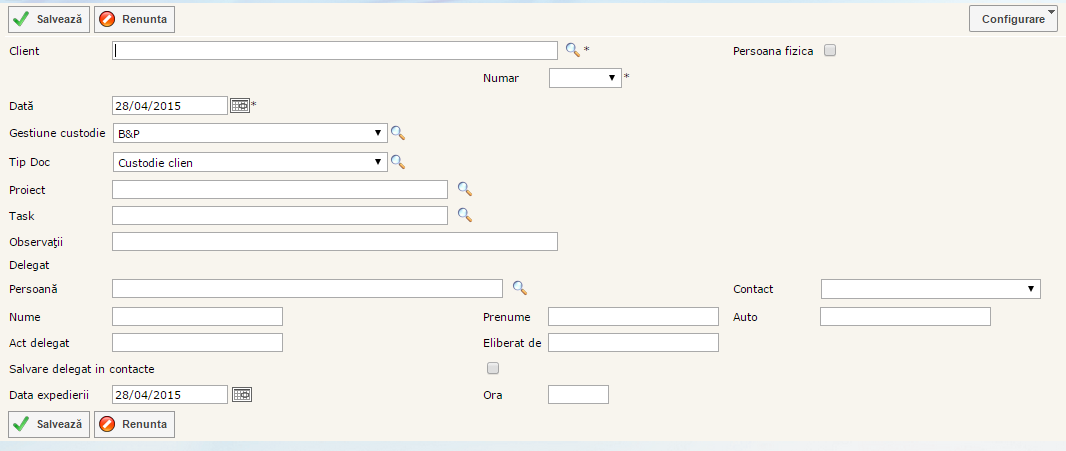Click the Eliberat de text box
The width and height of the screenshot is (1066, 451).
point(633,343)
